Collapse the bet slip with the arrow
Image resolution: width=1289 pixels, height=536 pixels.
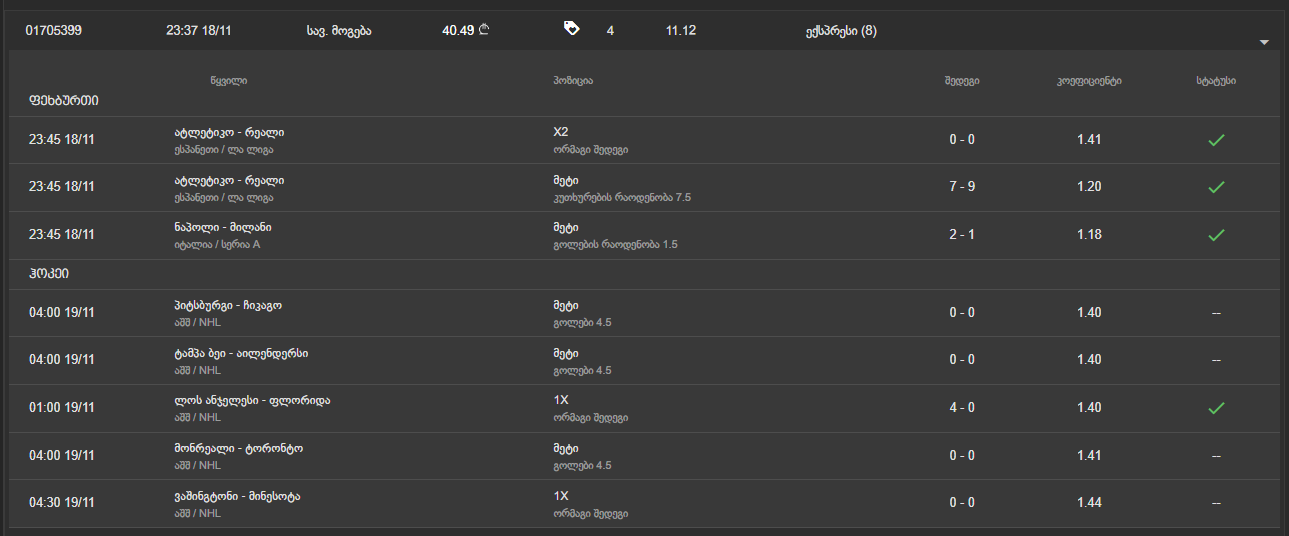pos(1264,43)
